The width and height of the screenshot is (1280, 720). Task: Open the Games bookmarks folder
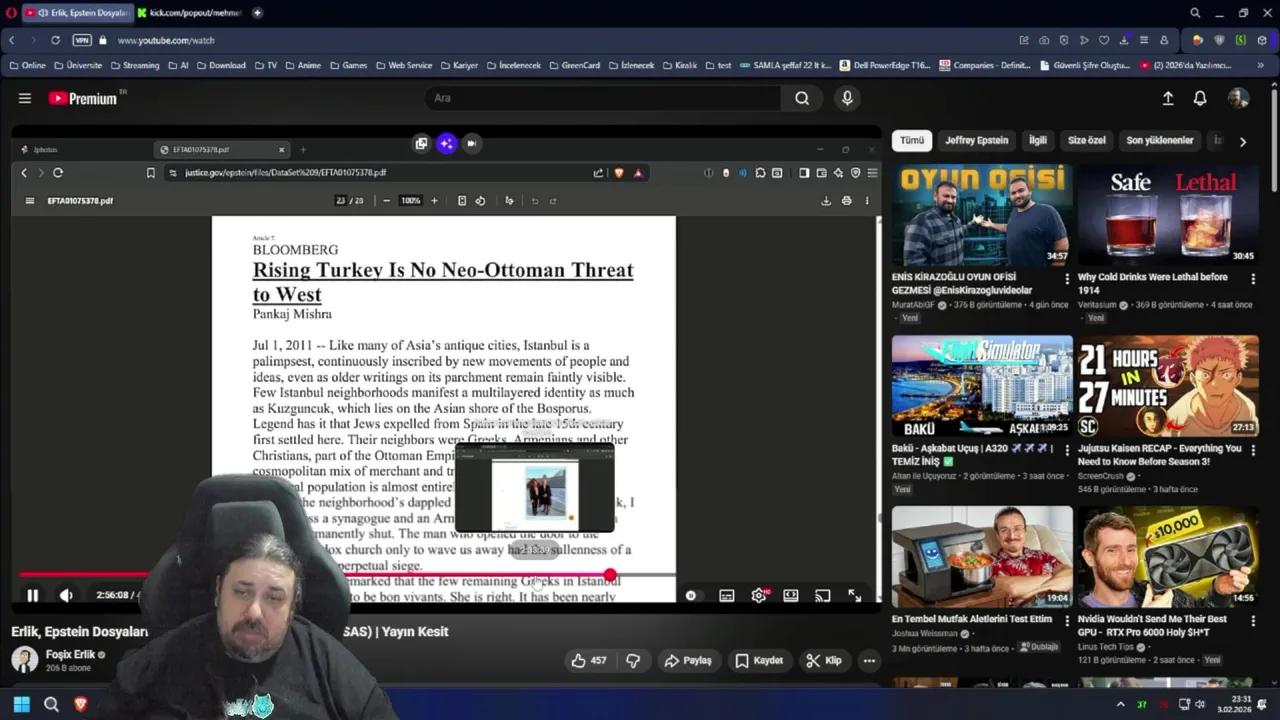(x=348, y=65)
